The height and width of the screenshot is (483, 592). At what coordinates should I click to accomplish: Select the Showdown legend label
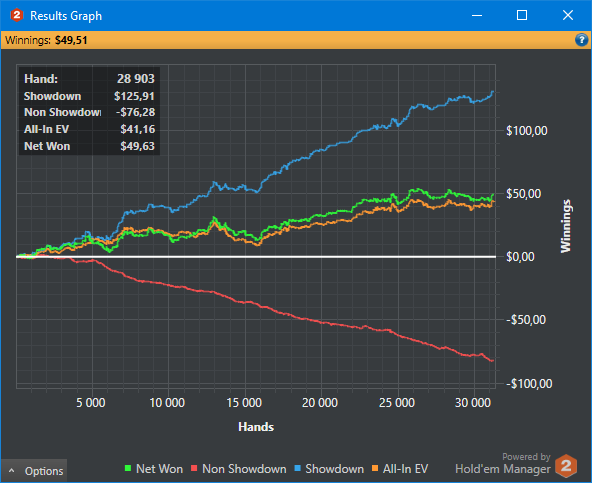(335, 469)
